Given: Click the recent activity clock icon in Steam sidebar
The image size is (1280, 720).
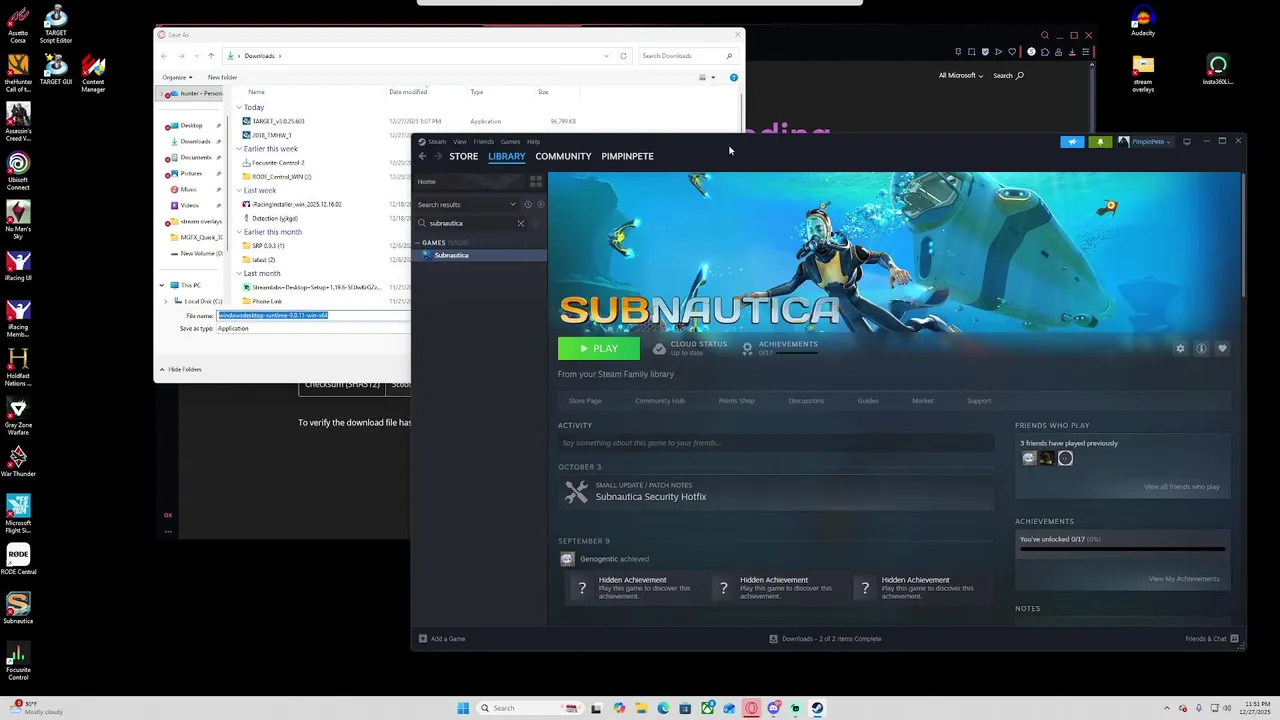Looking at the screenshot, I should [x=528, y=204].
